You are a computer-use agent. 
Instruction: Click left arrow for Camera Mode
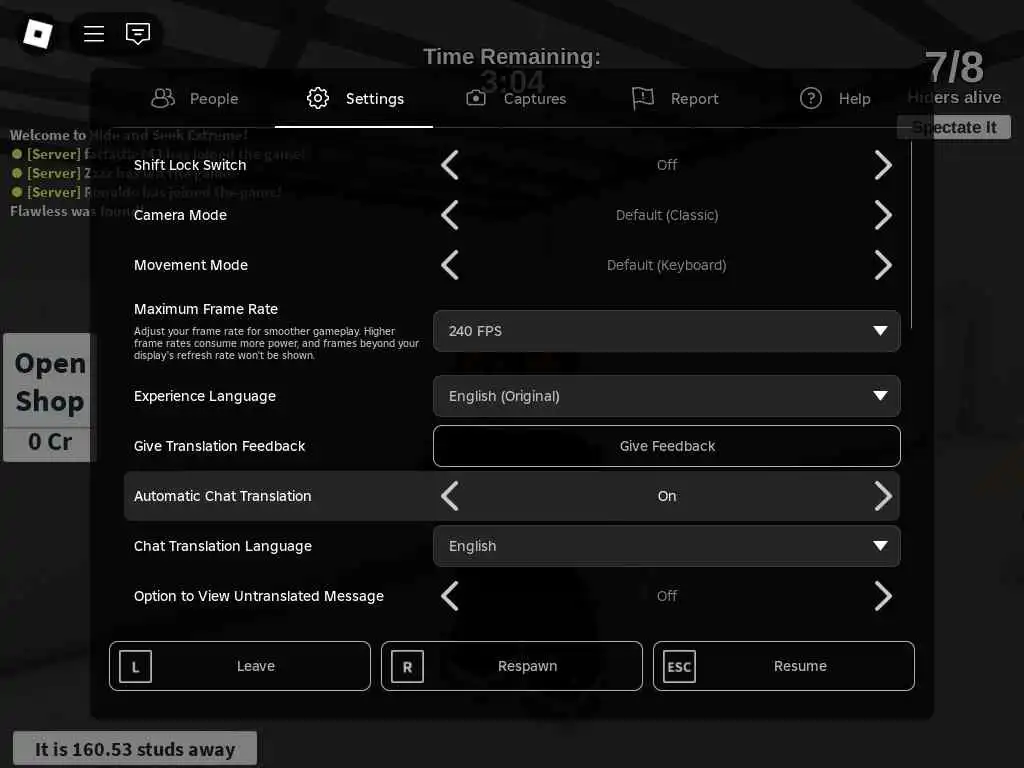coord(450,215)
